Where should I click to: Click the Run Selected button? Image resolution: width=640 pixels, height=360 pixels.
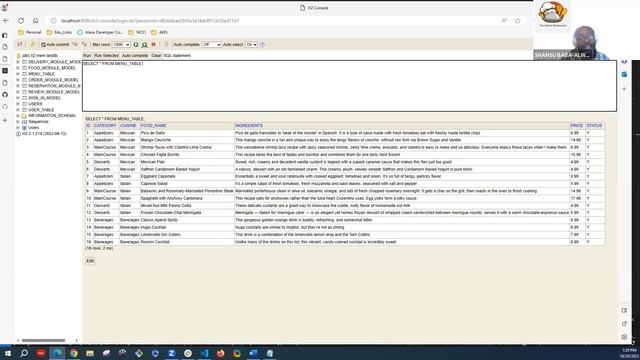[x=106, y=56]
